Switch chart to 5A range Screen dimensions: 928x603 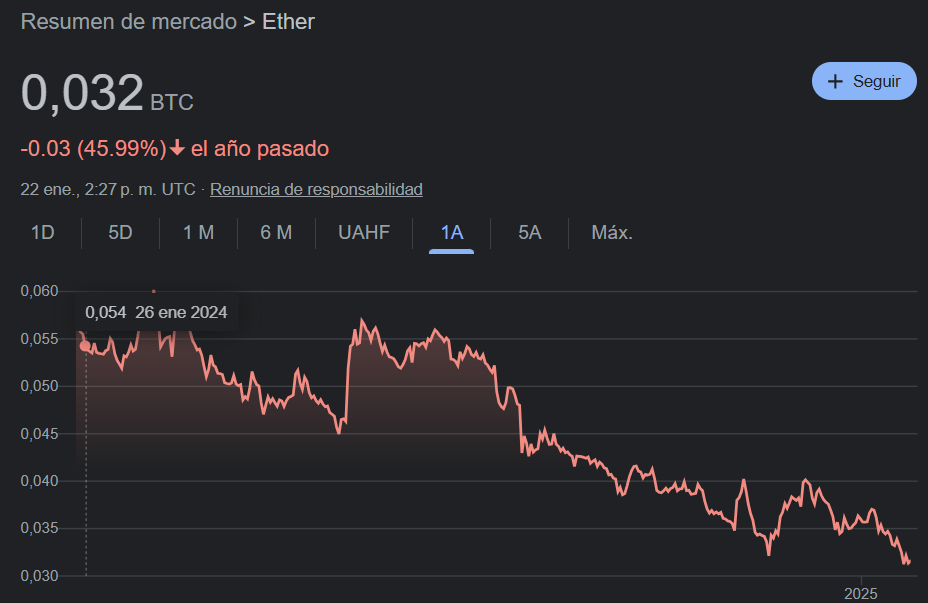(x=530, y=233)
